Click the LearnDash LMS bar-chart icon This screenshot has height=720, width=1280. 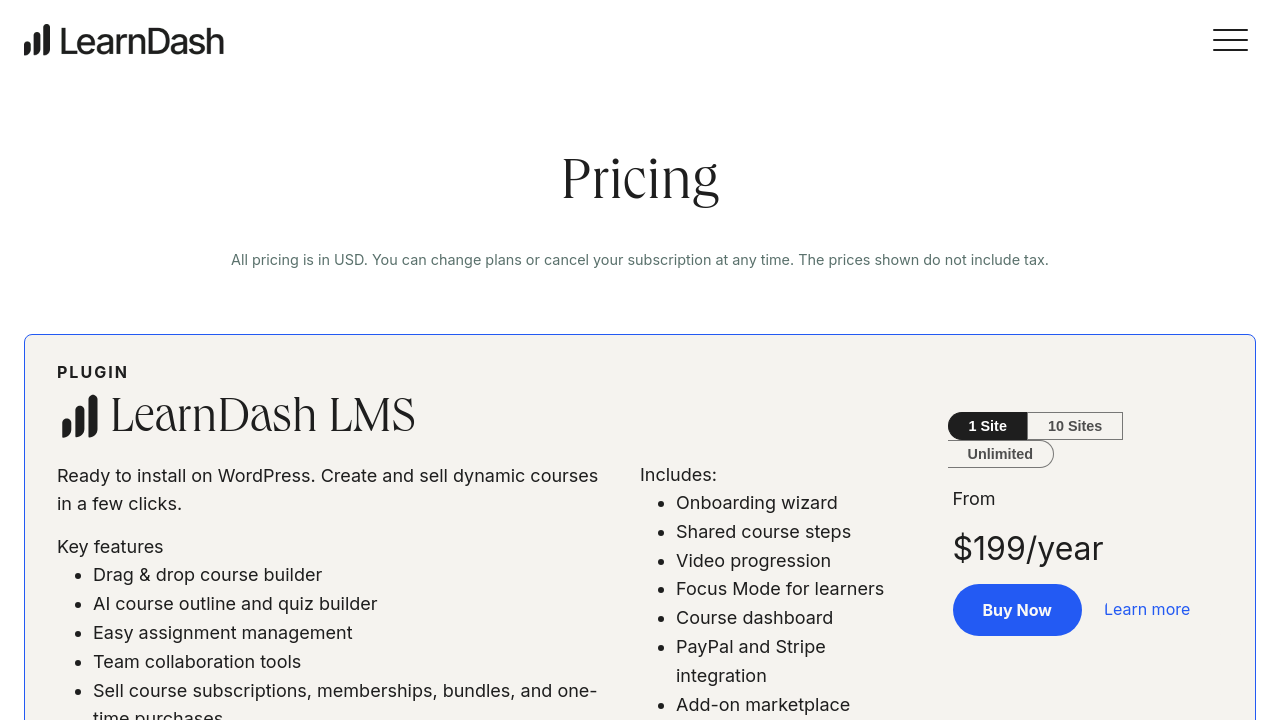pyautogui.click(x=80, y=416)
